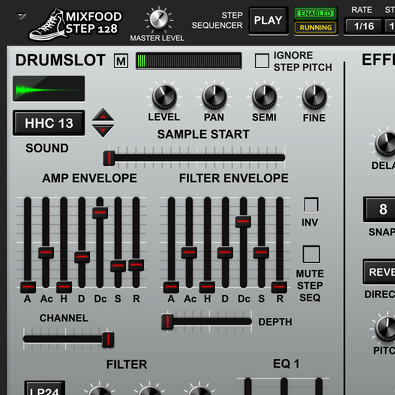Mute drumslot with the M button
This screenshot has height=395, width=395.
[121, 61]
